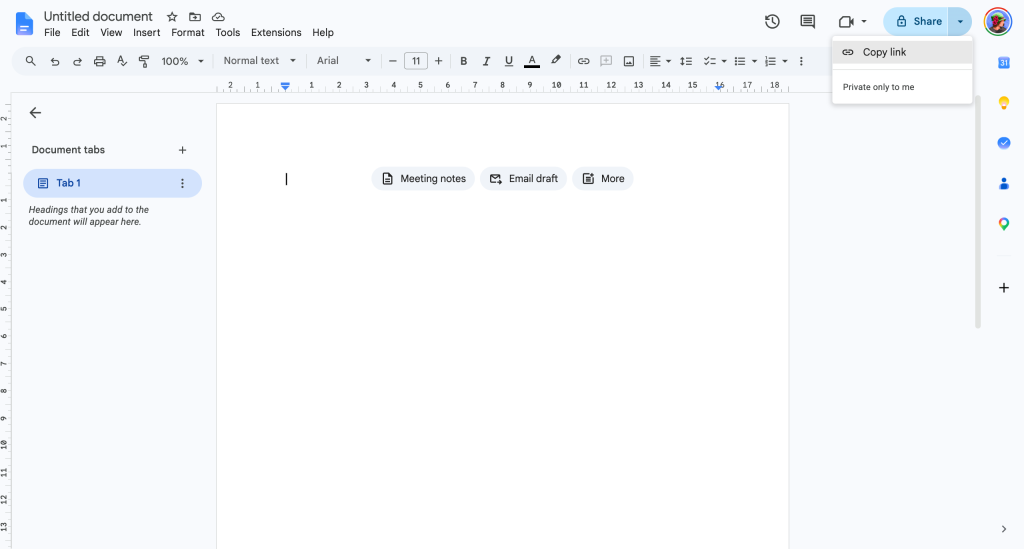This screenshot has width=1024, height=549.
Task: Open the zoom 100% dropdown
Action: [x=183, y=61]
